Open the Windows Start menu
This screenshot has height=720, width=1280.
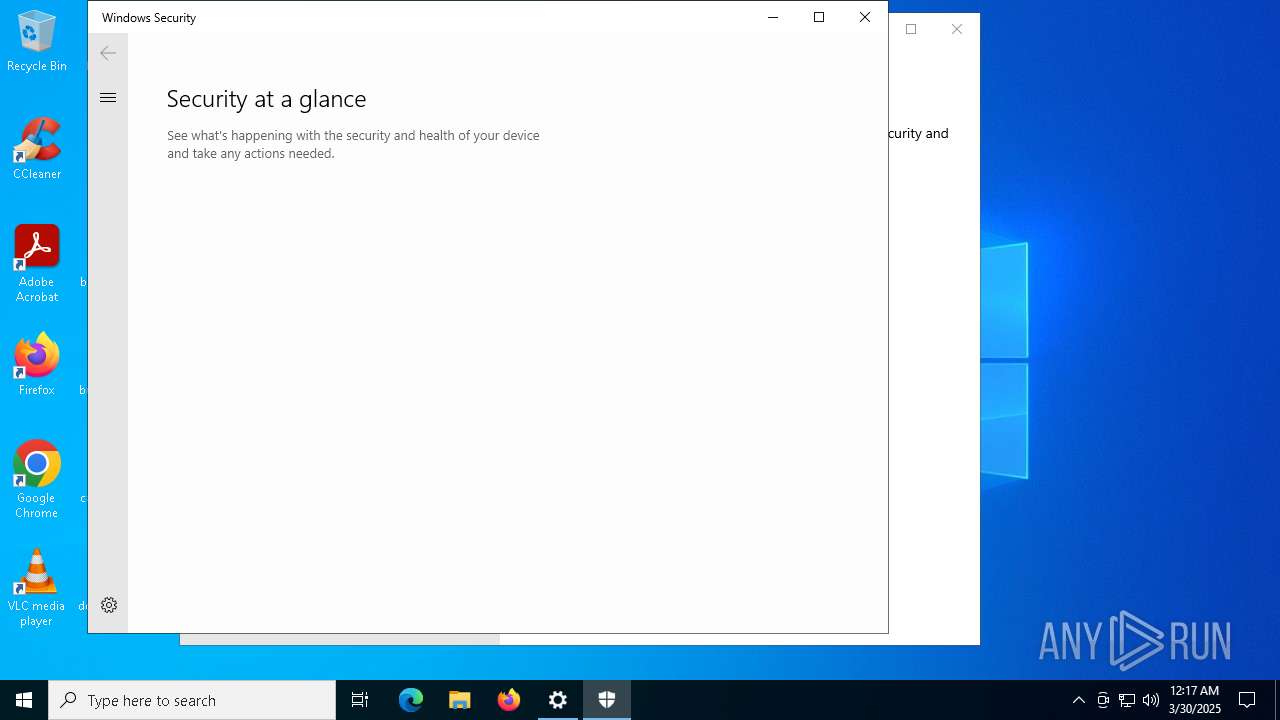[x=24, y=700]
